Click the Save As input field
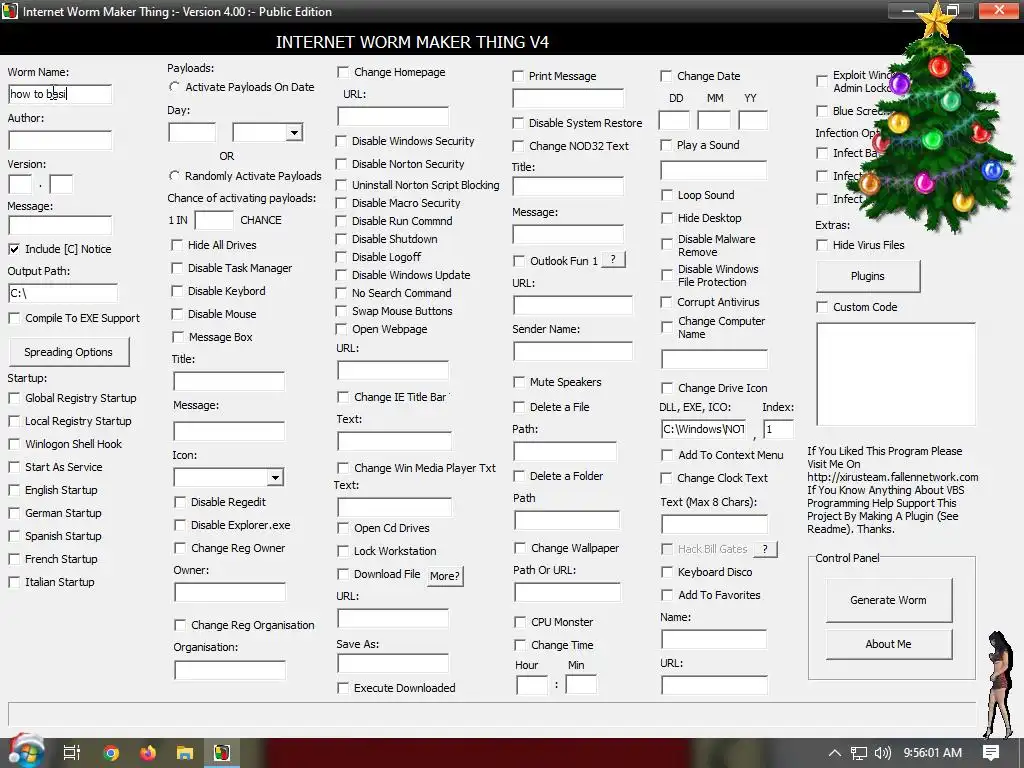 392,664
